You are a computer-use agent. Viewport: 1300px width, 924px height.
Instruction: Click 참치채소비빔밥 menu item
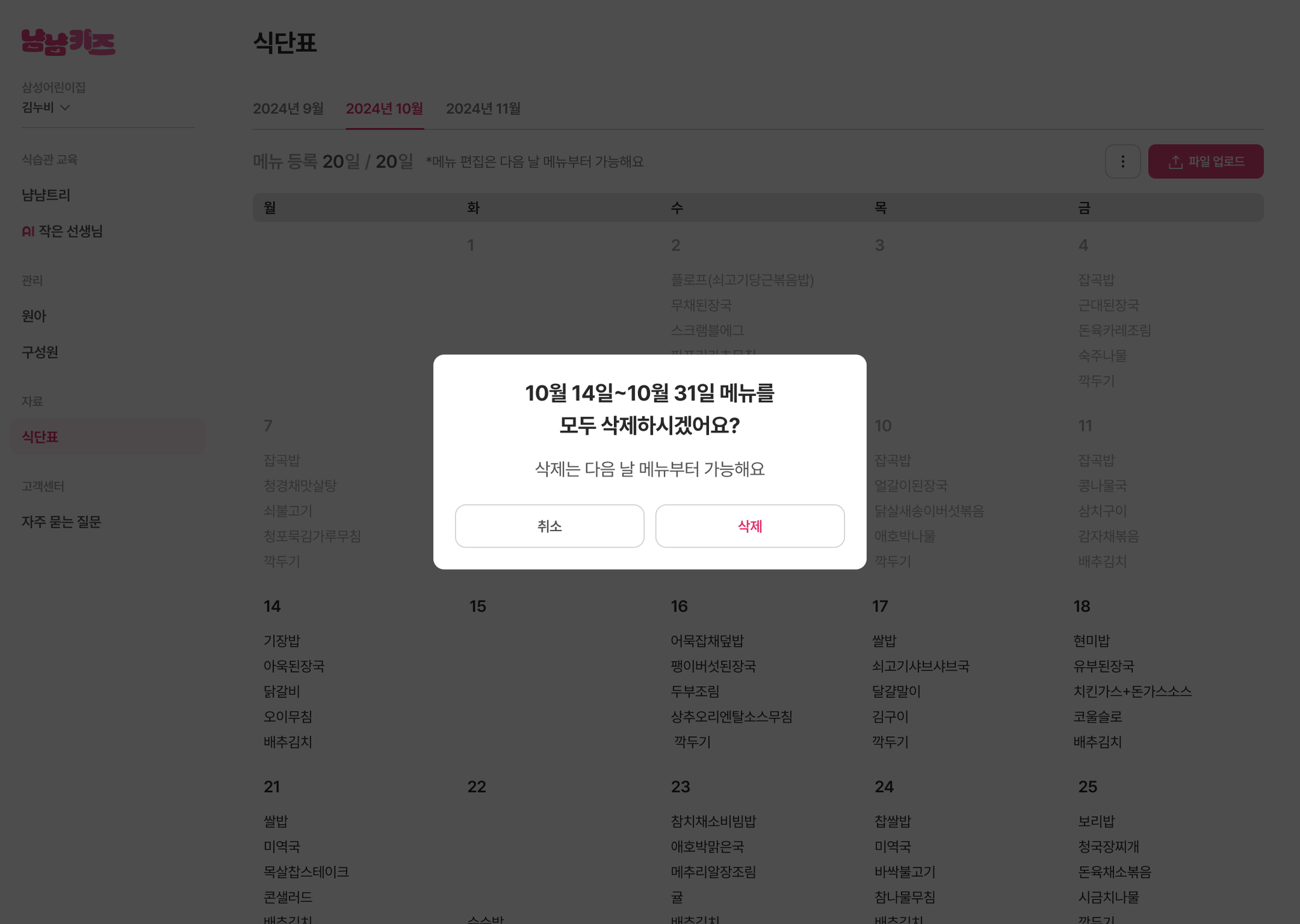[713, 821]
